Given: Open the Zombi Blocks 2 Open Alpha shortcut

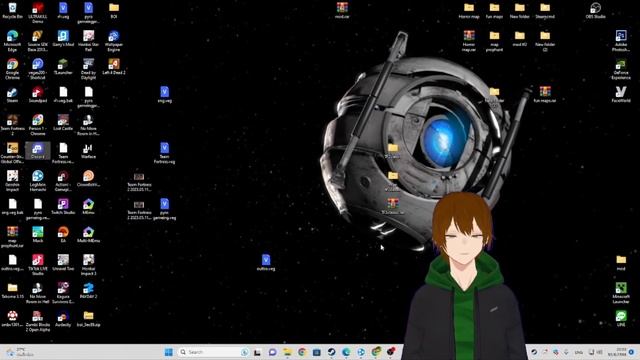Looking at the screenshot, I should point(38,321).
